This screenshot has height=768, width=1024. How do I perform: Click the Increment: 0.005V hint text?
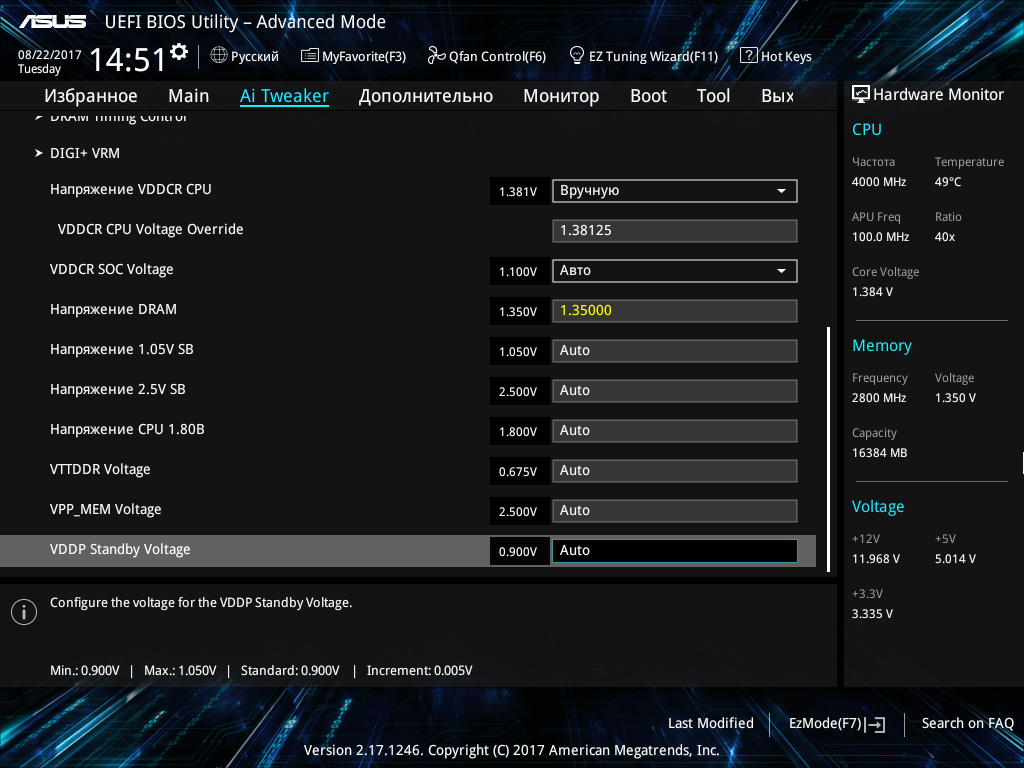(419, 671)
